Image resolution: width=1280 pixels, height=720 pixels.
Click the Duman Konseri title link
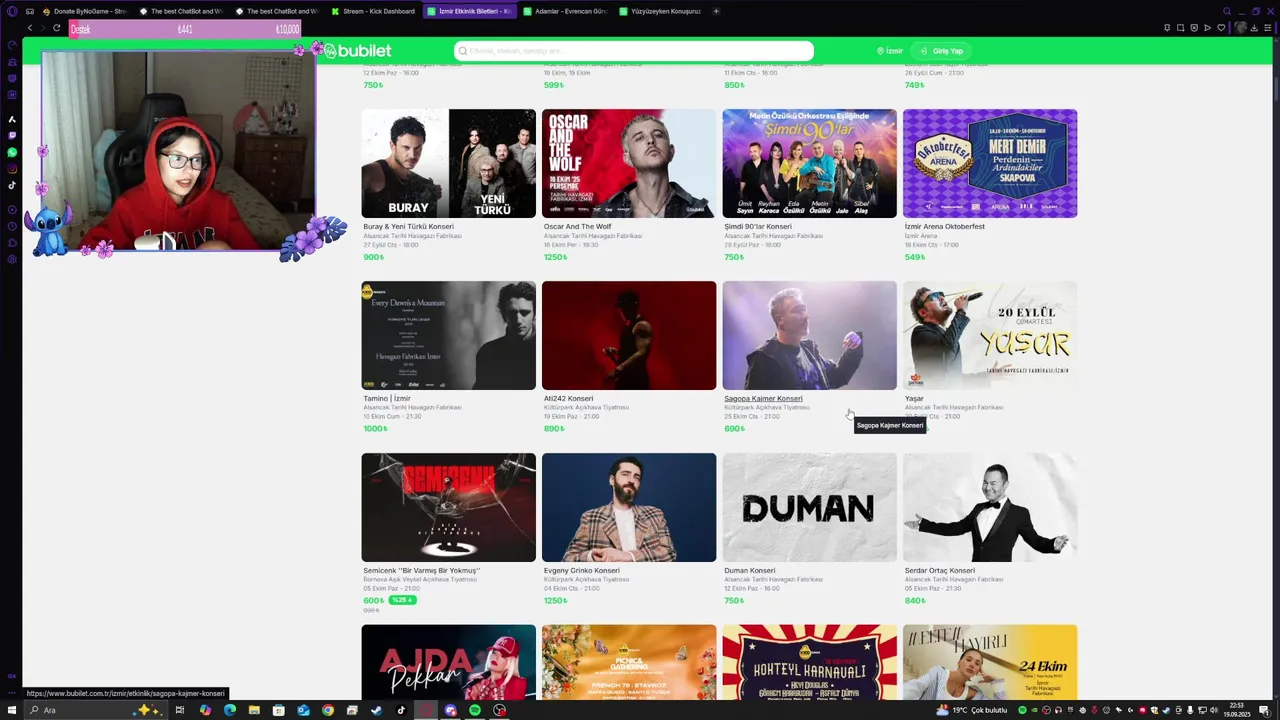pyautogui.click(x=750, y=570)
